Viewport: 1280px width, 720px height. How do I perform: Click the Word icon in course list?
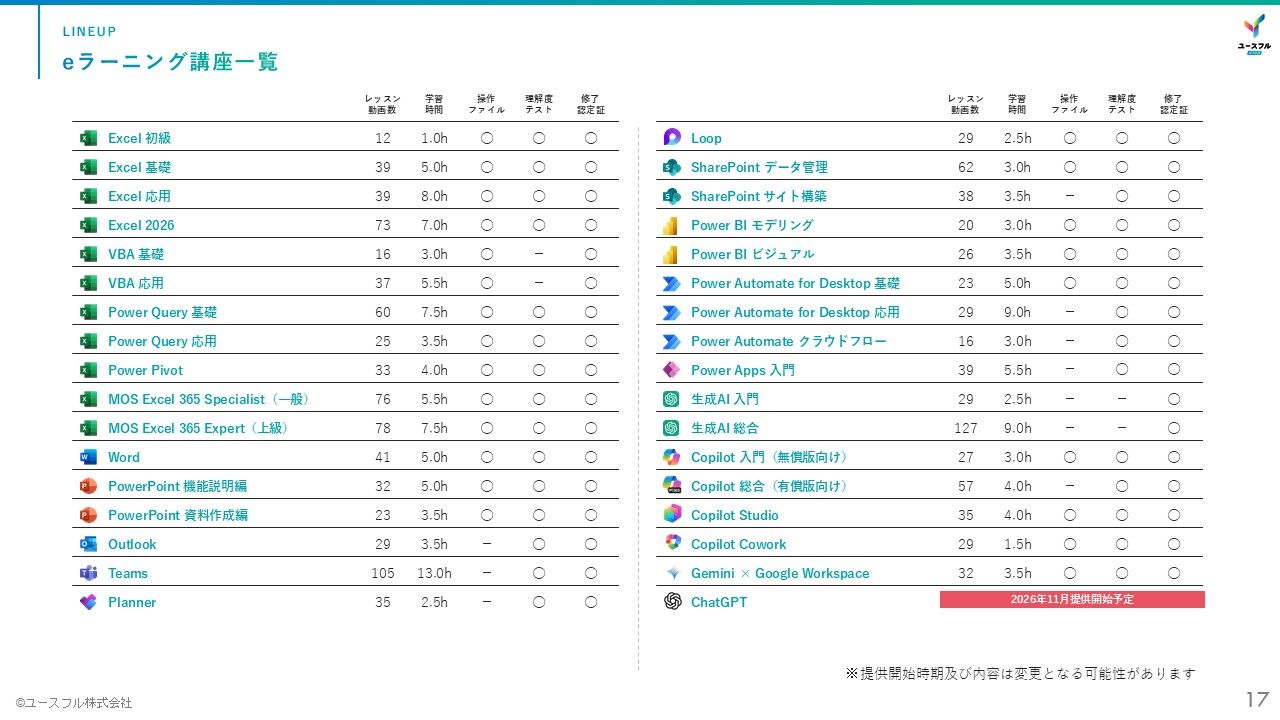pos(88,457)
